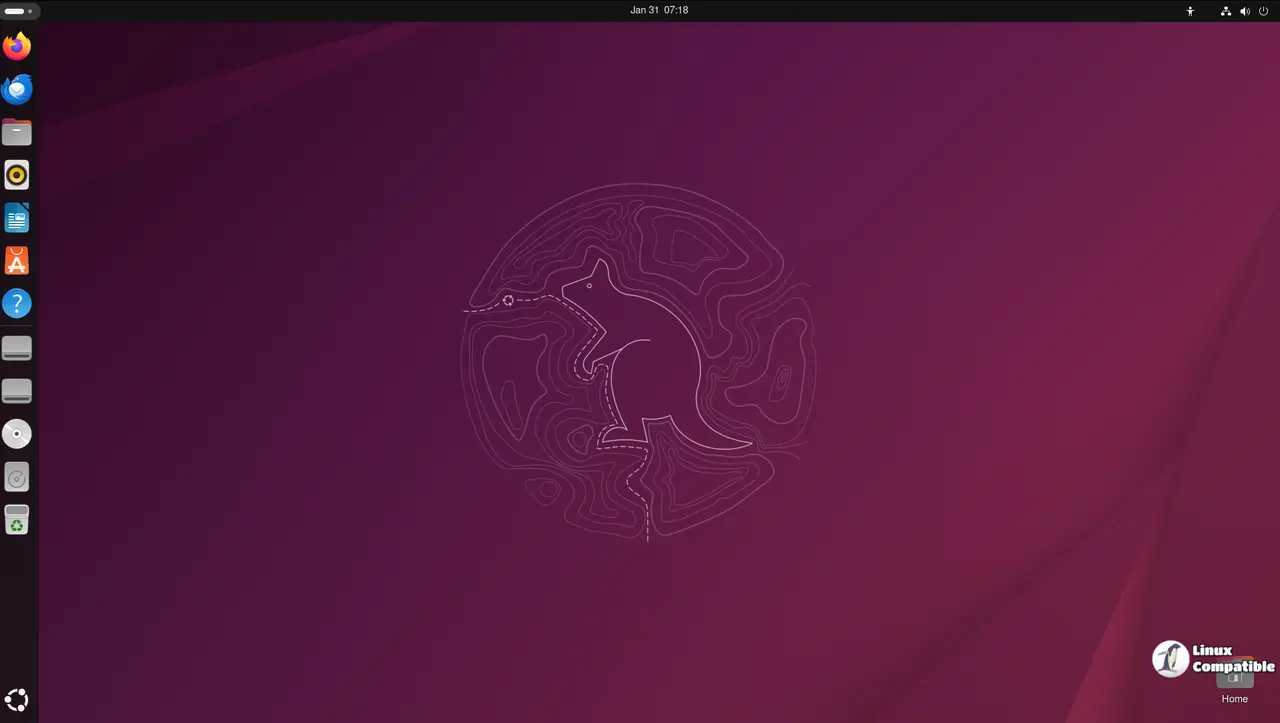Click the Activities indicator pill
Viewport: 1280px width, 723px height.
click(20, 10)
